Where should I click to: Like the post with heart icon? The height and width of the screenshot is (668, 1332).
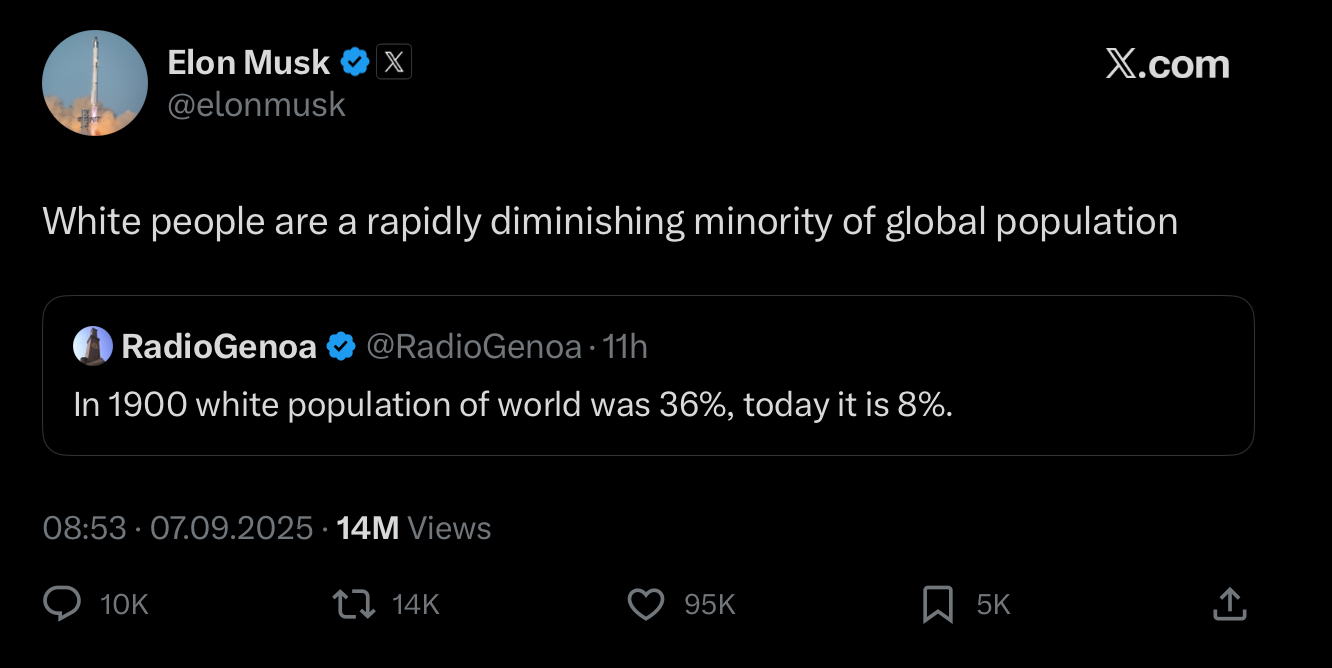coord(645,603)
